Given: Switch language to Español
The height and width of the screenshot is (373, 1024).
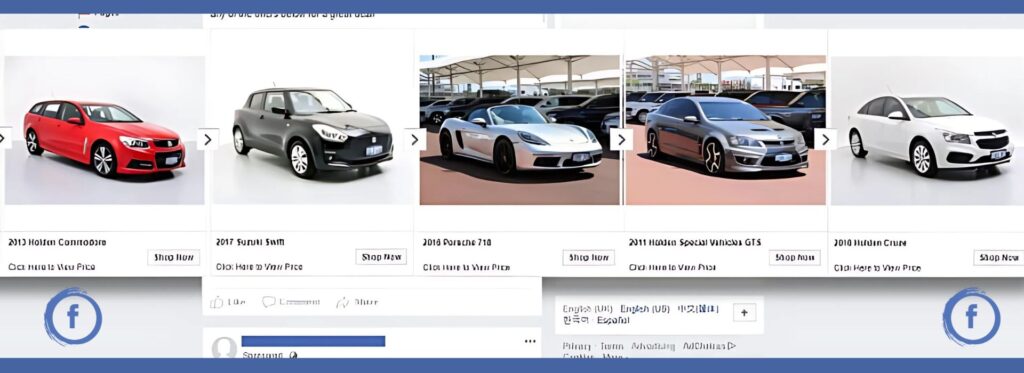Looking at the screenshot, I should [x=613, y=320].
